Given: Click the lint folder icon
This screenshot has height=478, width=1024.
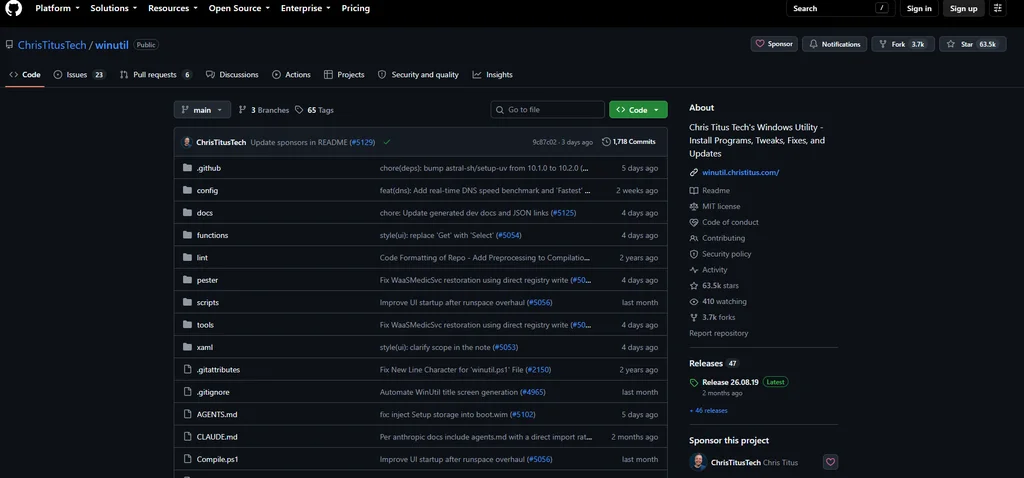Looking at the screenshot, I should 187,257.
